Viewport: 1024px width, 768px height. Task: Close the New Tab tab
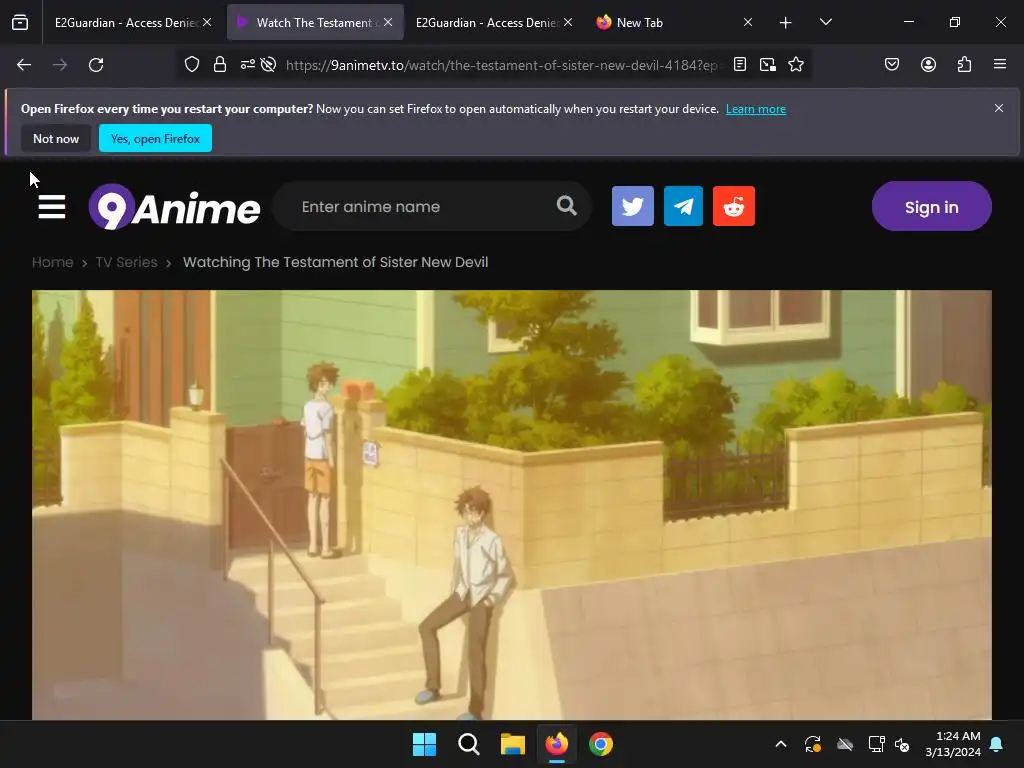click(x=748, y=22)
